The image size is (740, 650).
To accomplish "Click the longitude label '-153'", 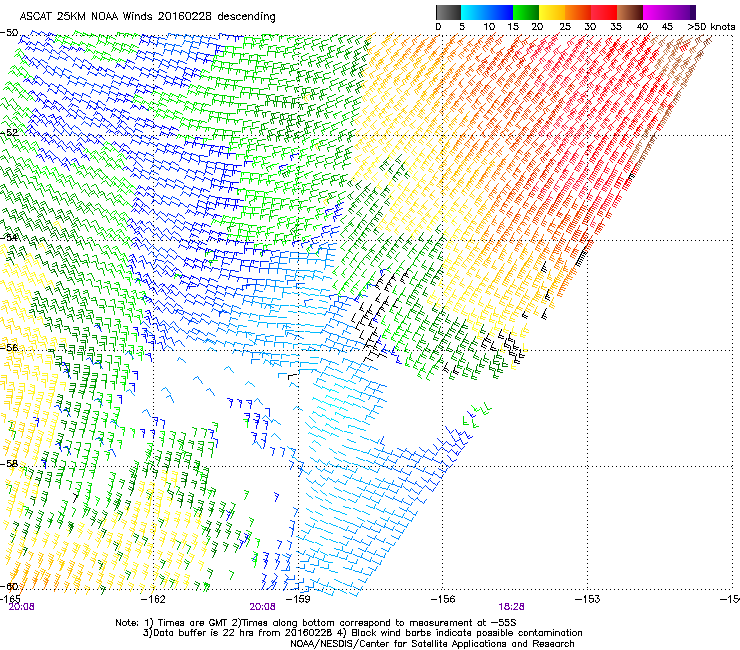I will tap(587, 599).
